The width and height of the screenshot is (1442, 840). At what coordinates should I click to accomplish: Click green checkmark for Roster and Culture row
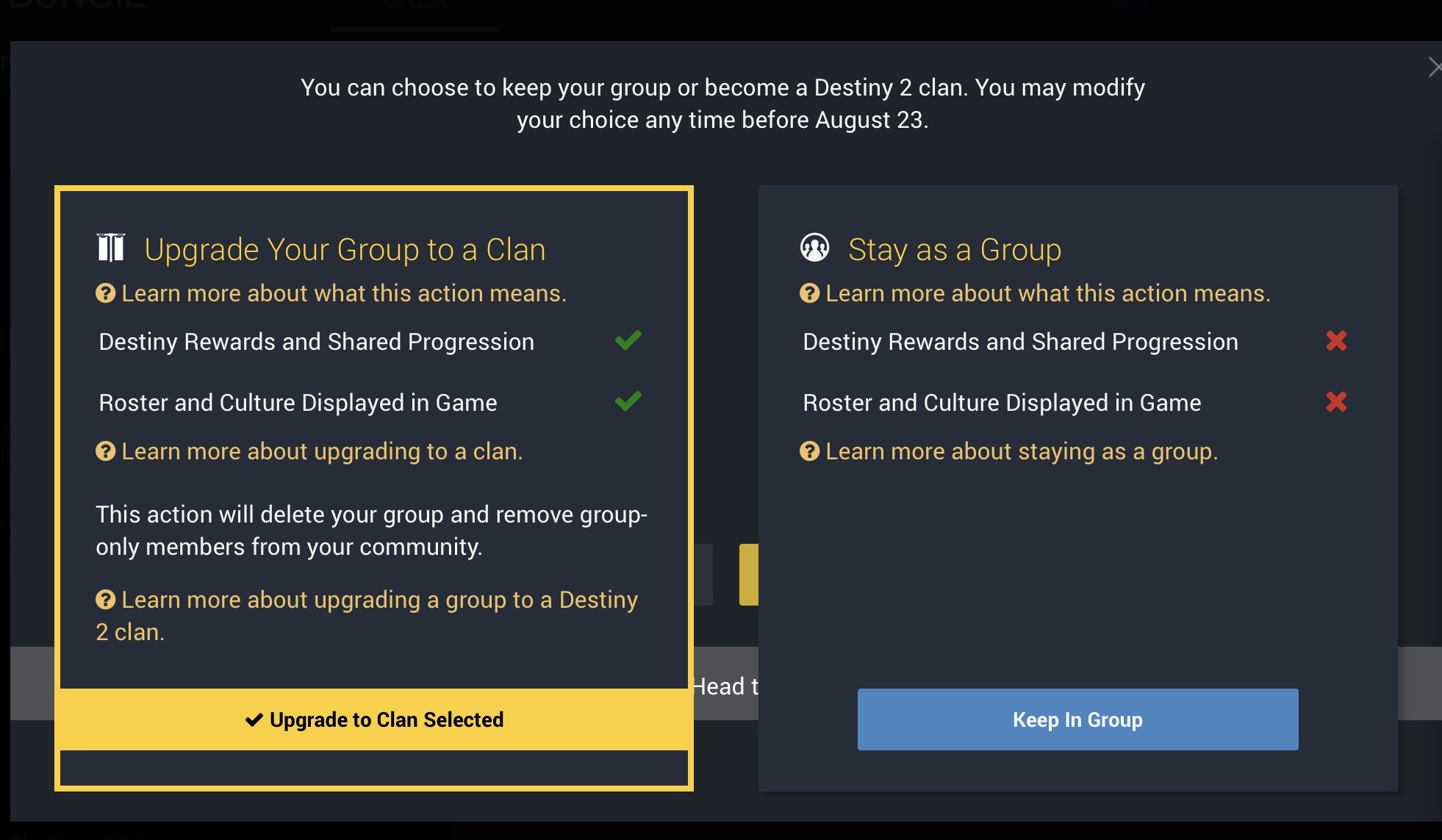[628, 401]
